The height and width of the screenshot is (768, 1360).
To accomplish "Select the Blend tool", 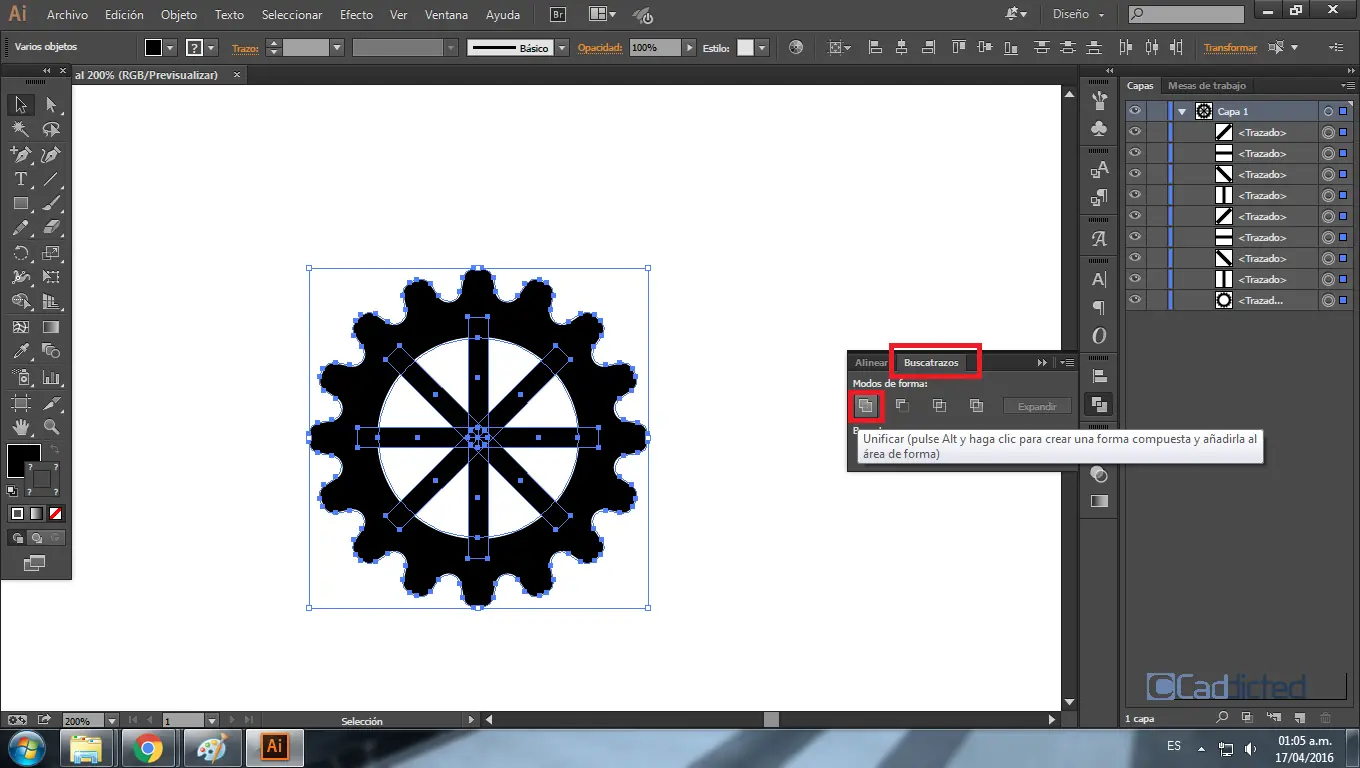I will click(51, 351).
